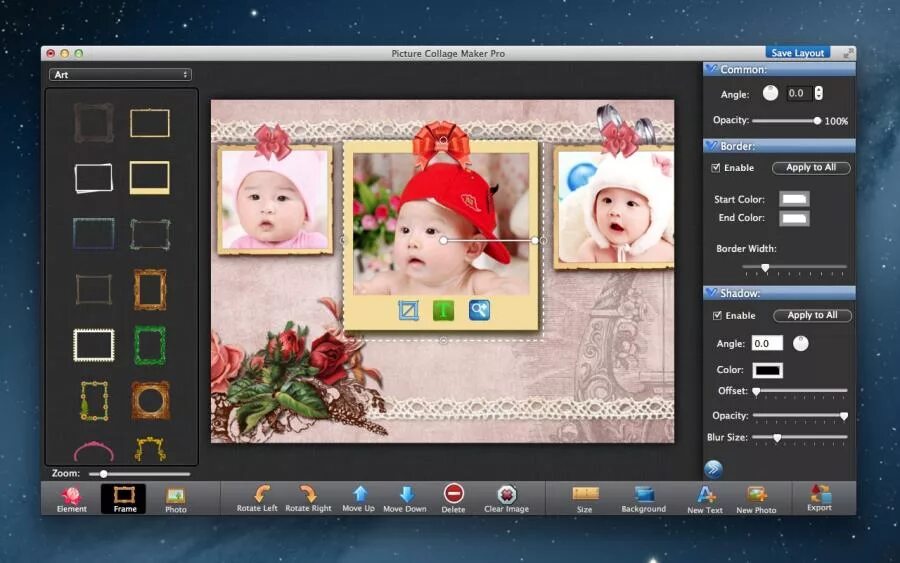Select the green leafy frame thumbnail
Image resolution: width=900 pixels, height=563 pixels.
click(150, 345)
